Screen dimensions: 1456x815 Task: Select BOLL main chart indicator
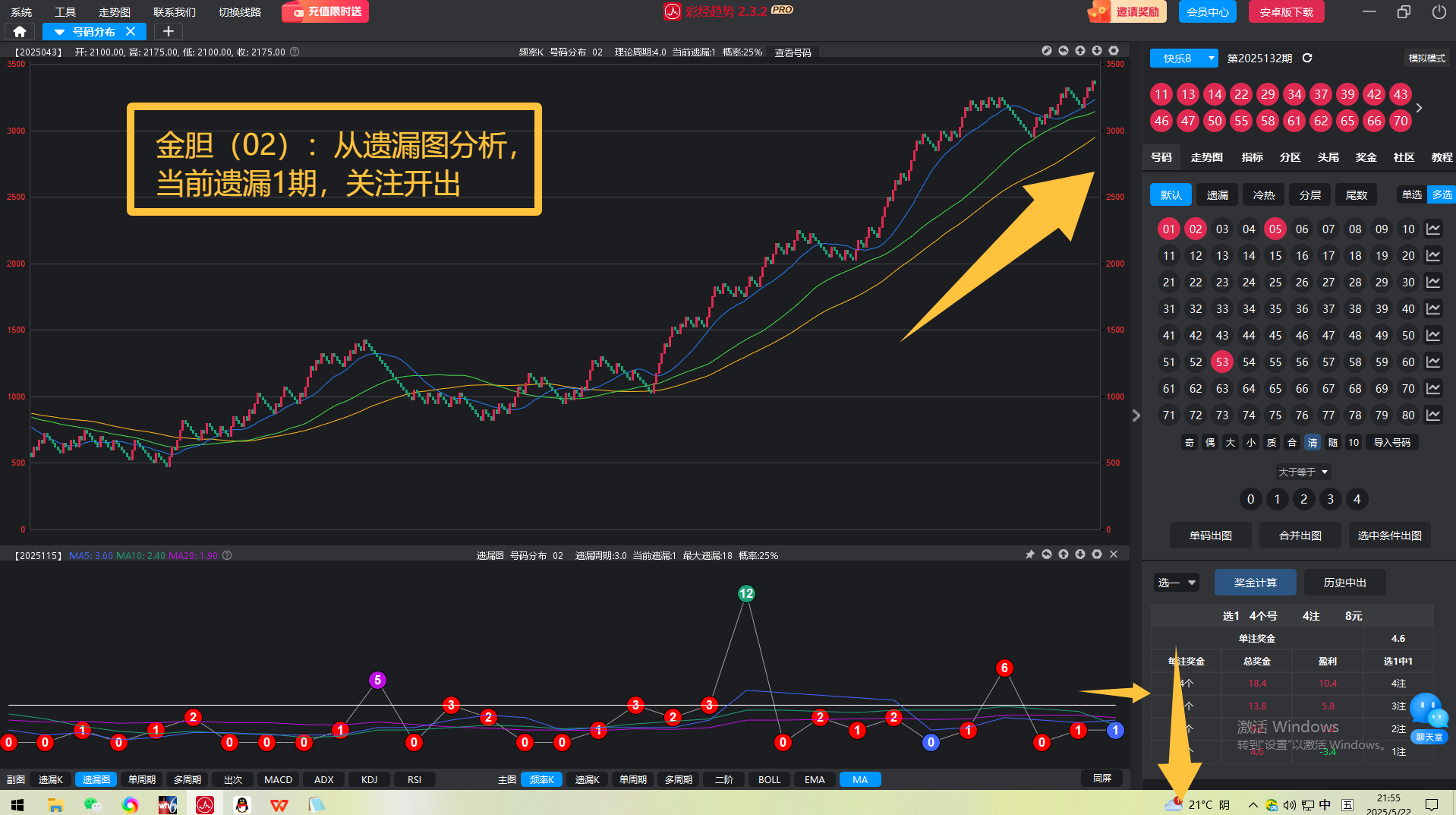(770, 779)
